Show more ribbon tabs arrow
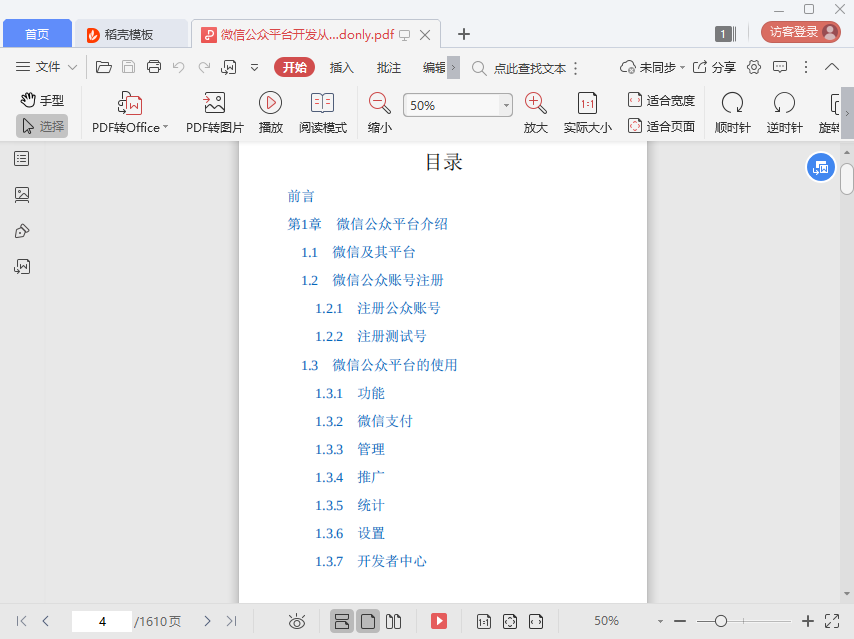The height and width of the screenshot is (639, 854). coord(453,68)
